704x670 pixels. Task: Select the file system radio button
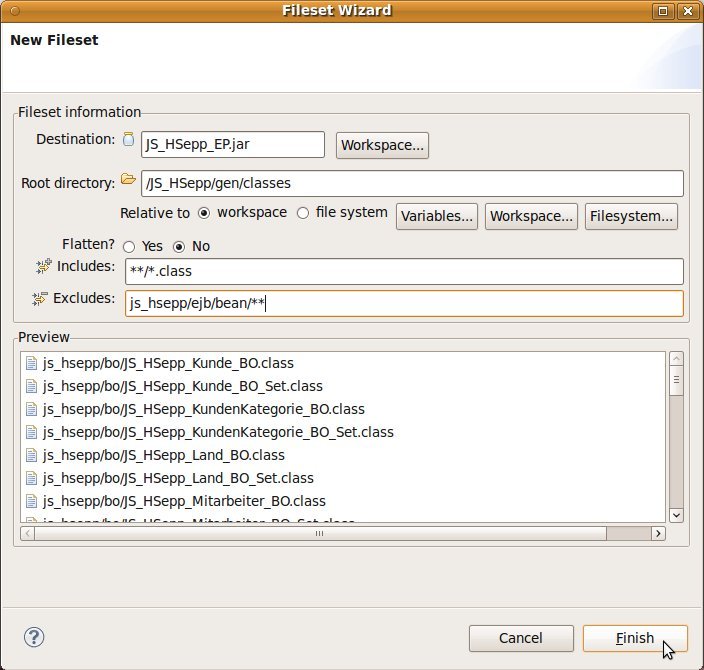click(303, 213)
